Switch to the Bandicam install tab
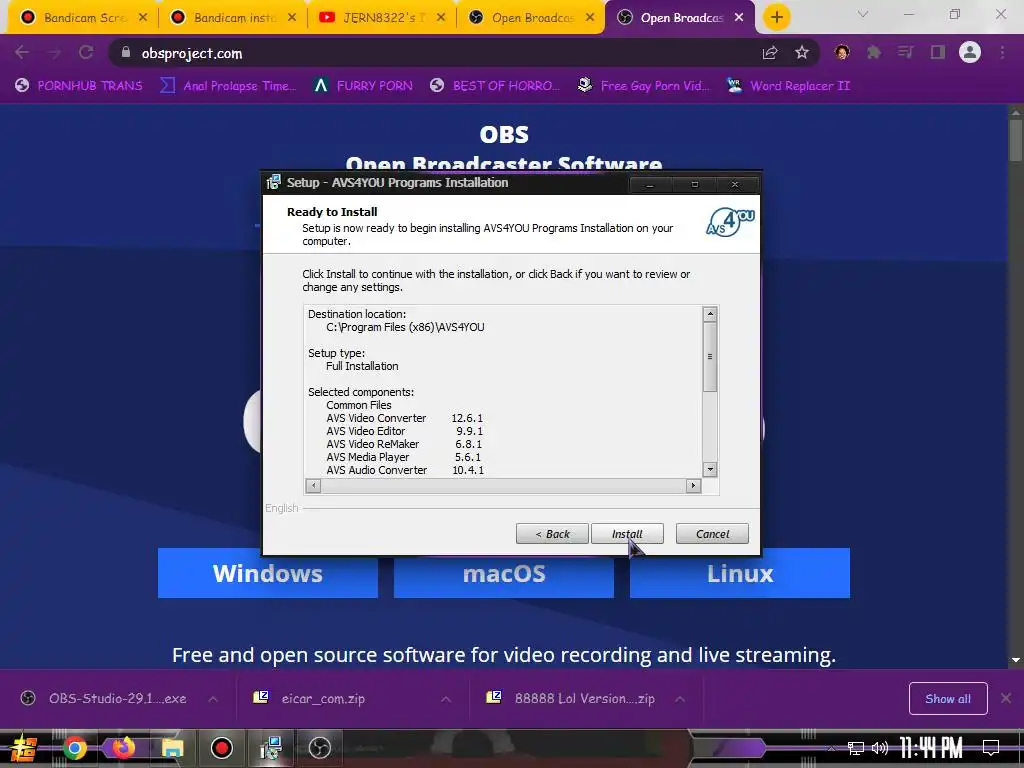The width and height of the screenshot is (1024, 768). tap(233, 18)
